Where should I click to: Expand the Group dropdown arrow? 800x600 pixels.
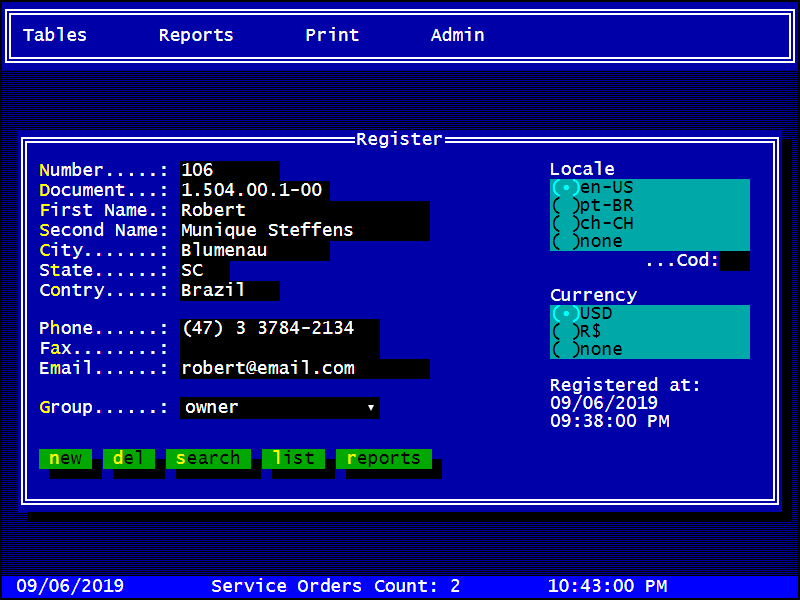[x=371, y=408]
